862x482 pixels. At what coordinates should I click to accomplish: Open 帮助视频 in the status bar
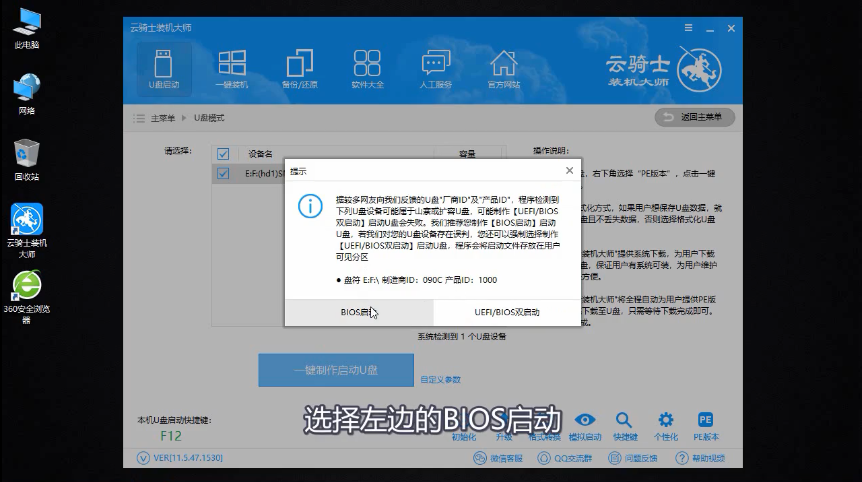[700, 458]
